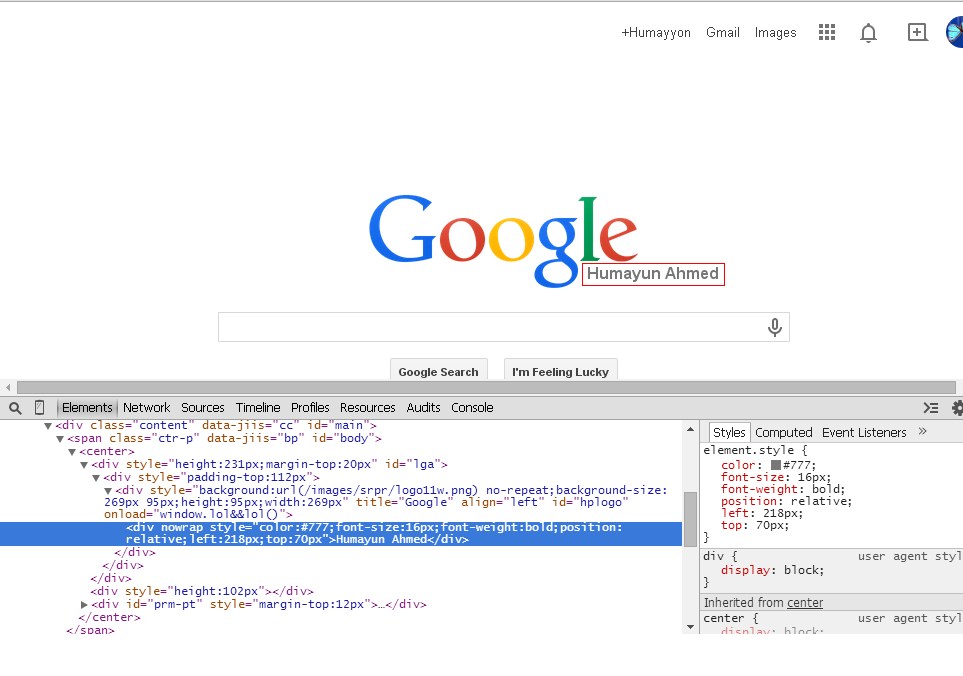
Task: Switch to the Network tab in DevTools
Action: point(146,407)
